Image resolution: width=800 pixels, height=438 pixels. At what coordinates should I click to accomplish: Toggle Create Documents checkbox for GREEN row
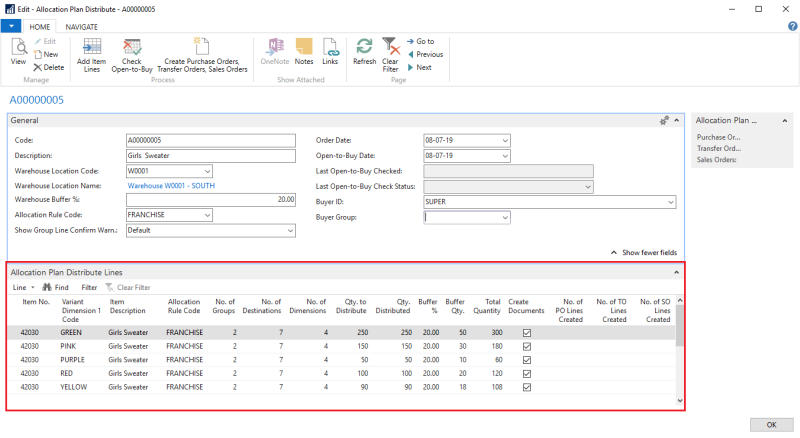(526, 332)
